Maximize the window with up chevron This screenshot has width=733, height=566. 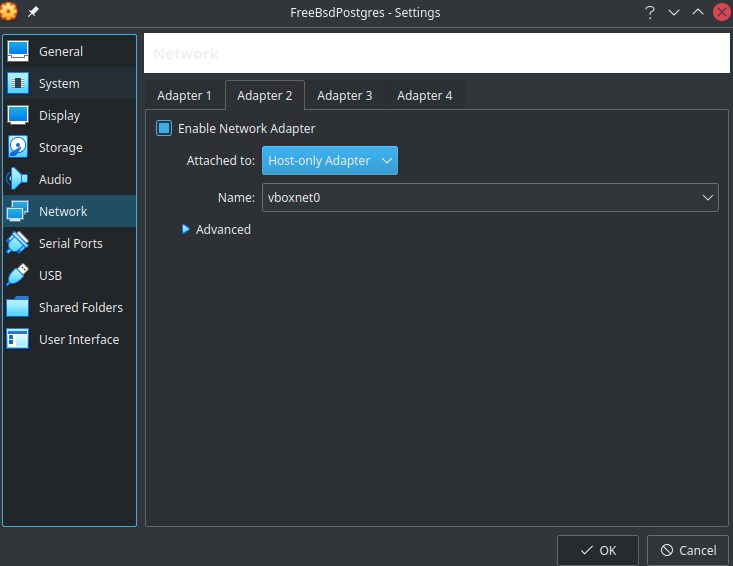[698, 12]
